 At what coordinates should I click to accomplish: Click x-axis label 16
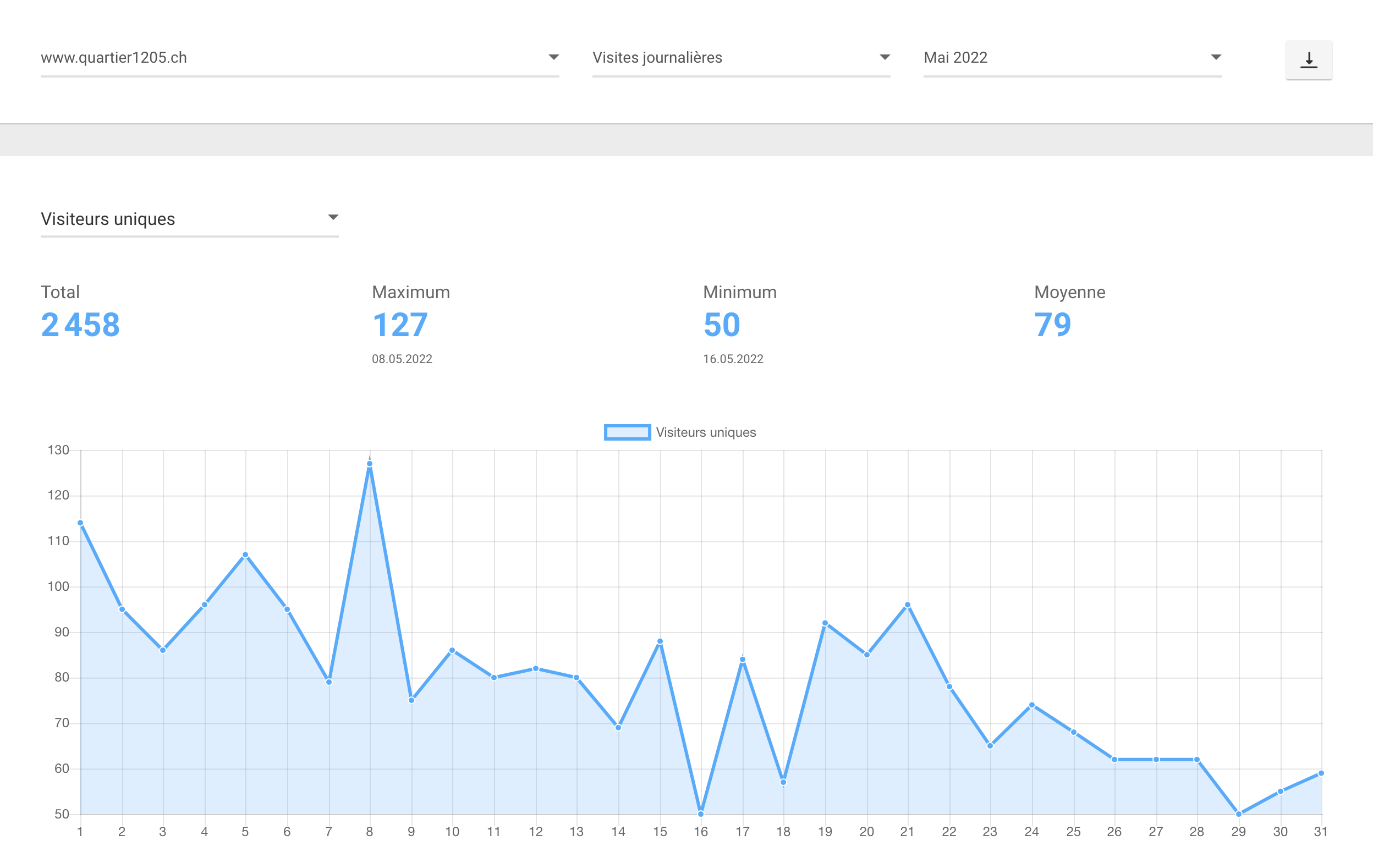[x=701, y=832]
